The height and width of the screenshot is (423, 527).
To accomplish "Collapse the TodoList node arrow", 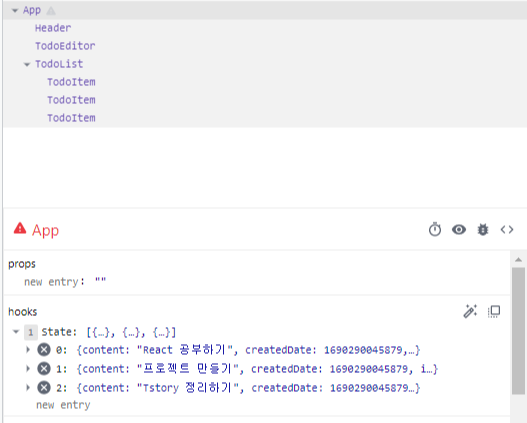I will tap(27, 64).
